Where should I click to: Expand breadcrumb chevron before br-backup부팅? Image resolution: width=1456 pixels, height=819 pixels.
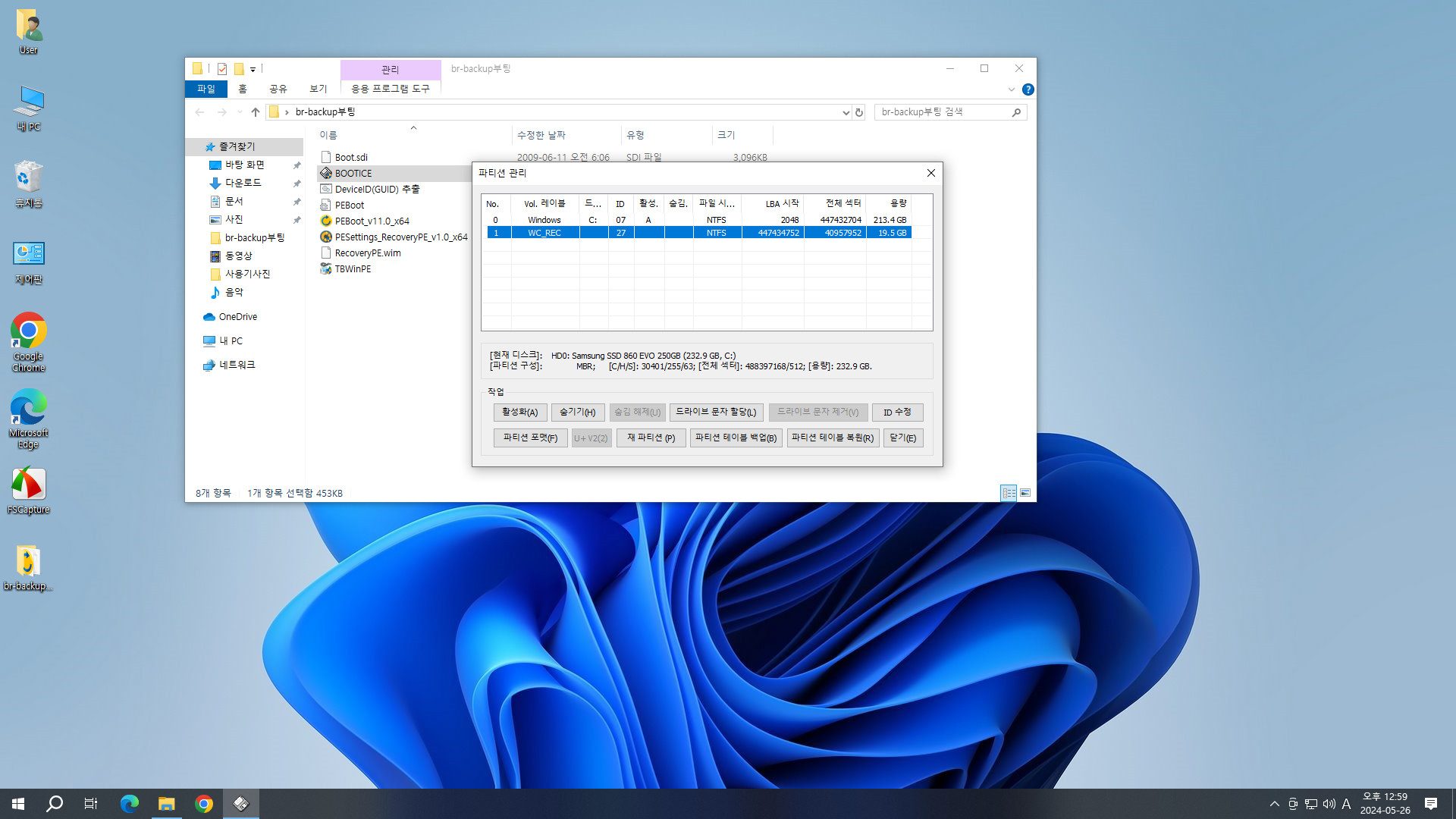(287, 112)
